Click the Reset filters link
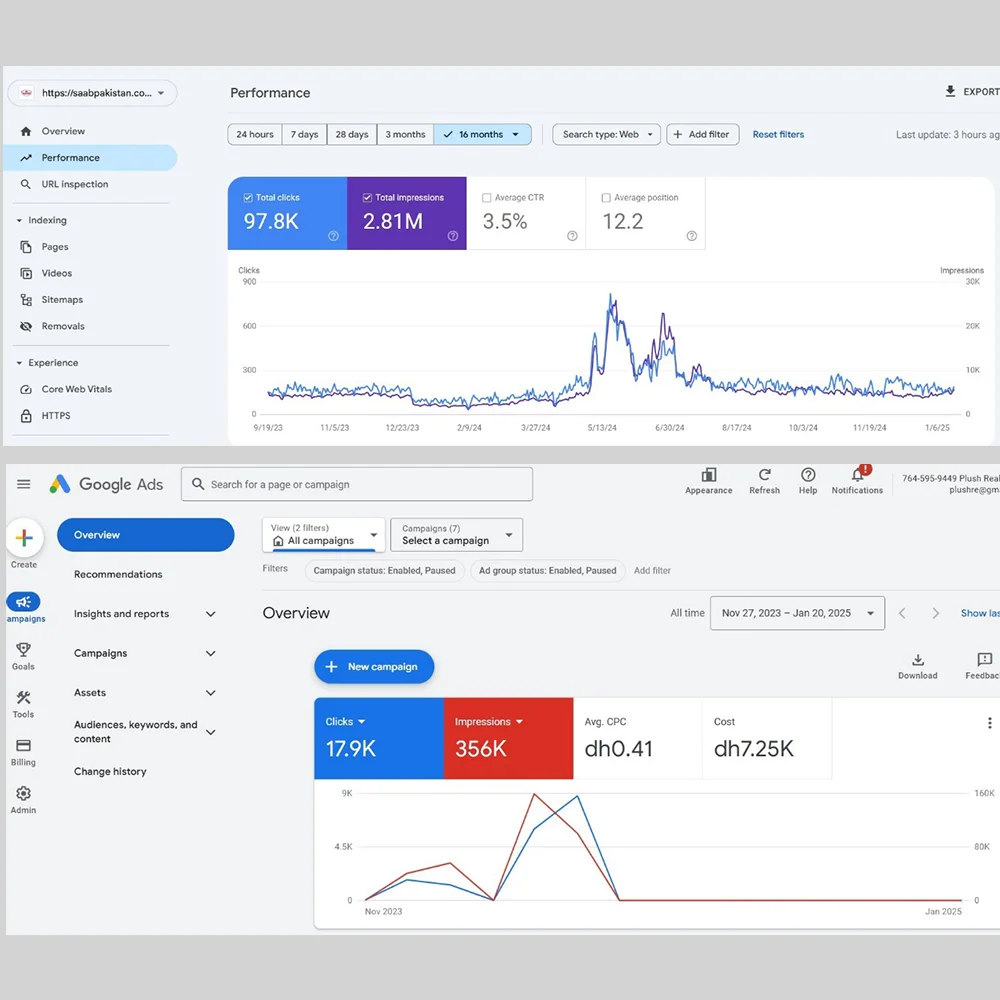Viewport: 1000px width, 1000px height. (778, 134)
